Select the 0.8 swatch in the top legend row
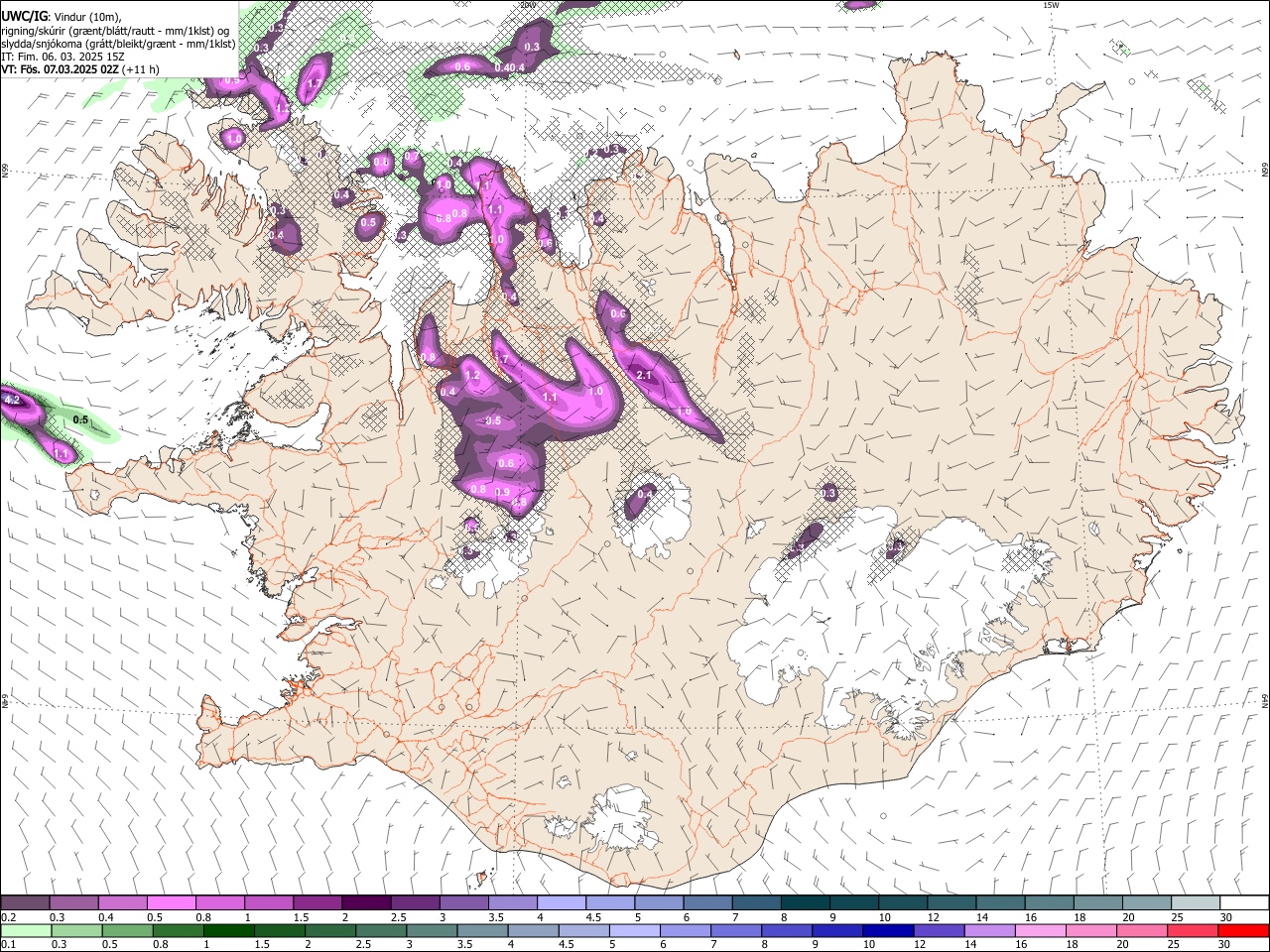This screenshot has width=1270, height=952. click(219, 902)
